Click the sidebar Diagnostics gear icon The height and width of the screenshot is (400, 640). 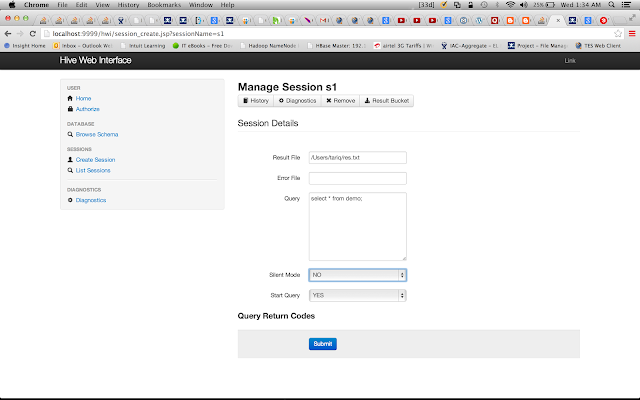coord(70,200)
